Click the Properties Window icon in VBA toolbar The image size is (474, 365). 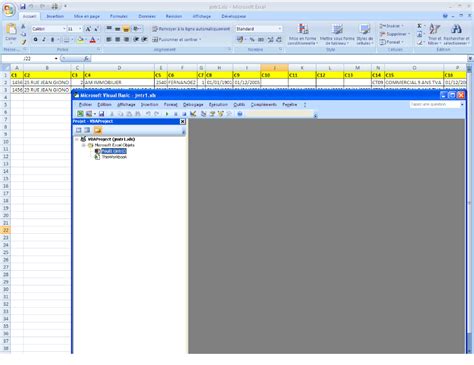point(212,114)
